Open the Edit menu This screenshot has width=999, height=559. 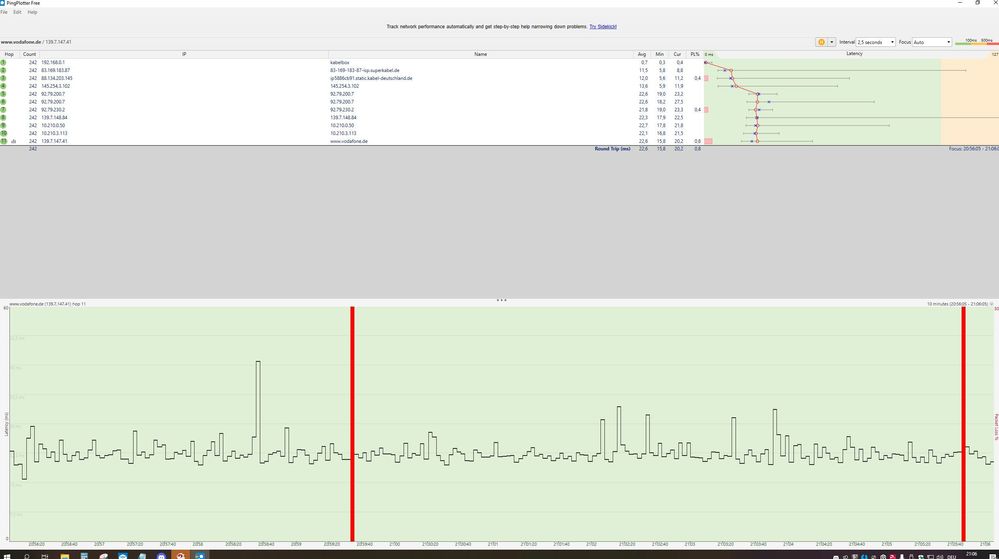pyautogui.click(x=17, y=12)
